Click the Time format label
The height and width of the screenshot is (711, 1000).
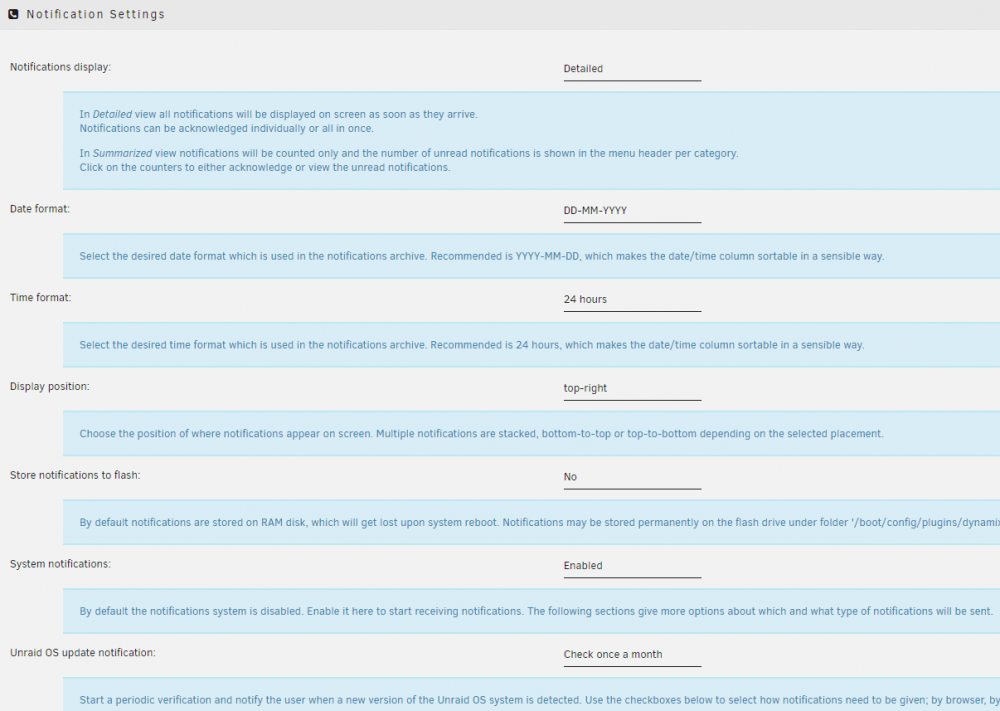click(x=40, y=297)
